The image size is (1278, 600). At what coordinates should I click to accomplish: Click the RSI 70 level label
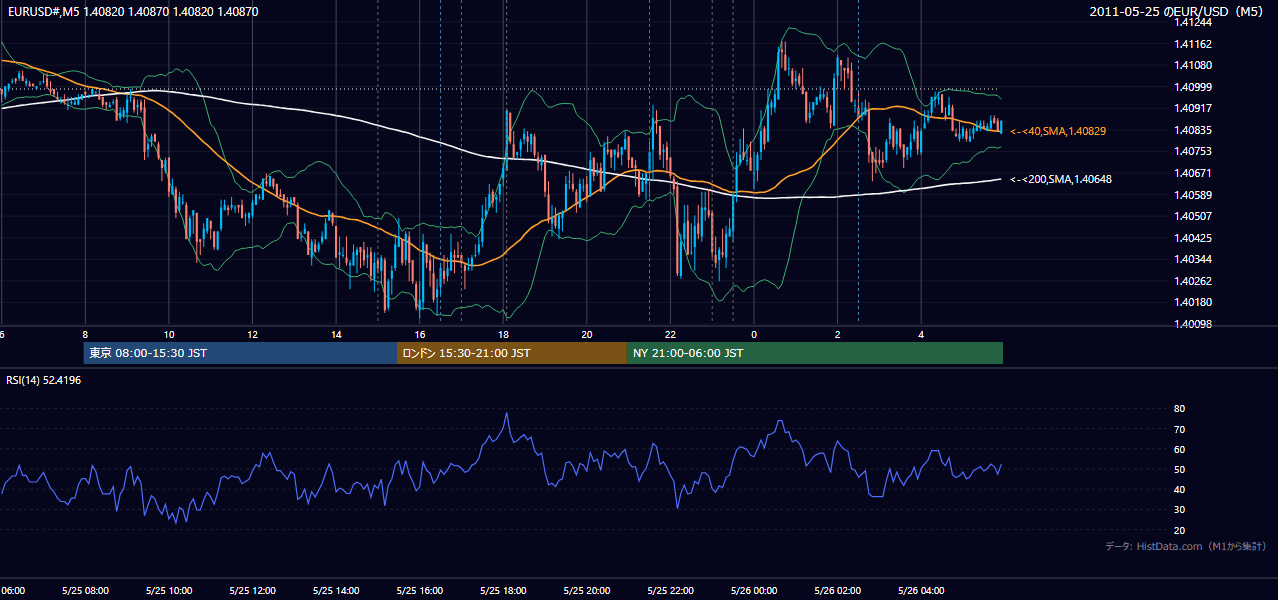coord(1179,429)
